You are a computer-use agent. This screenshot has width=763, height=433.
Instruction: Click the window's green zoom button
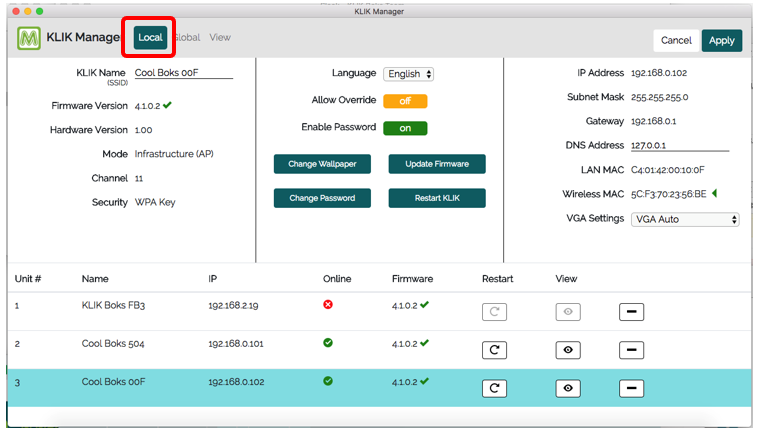[x=39, y=11]
